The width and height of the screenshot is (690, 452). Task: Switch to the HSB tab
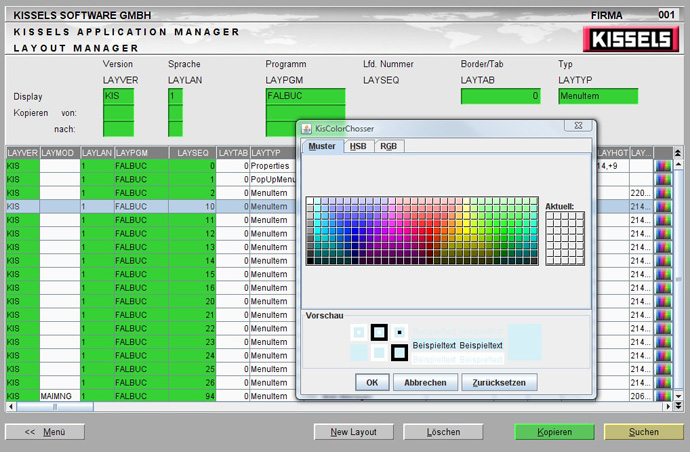point(358,146)
